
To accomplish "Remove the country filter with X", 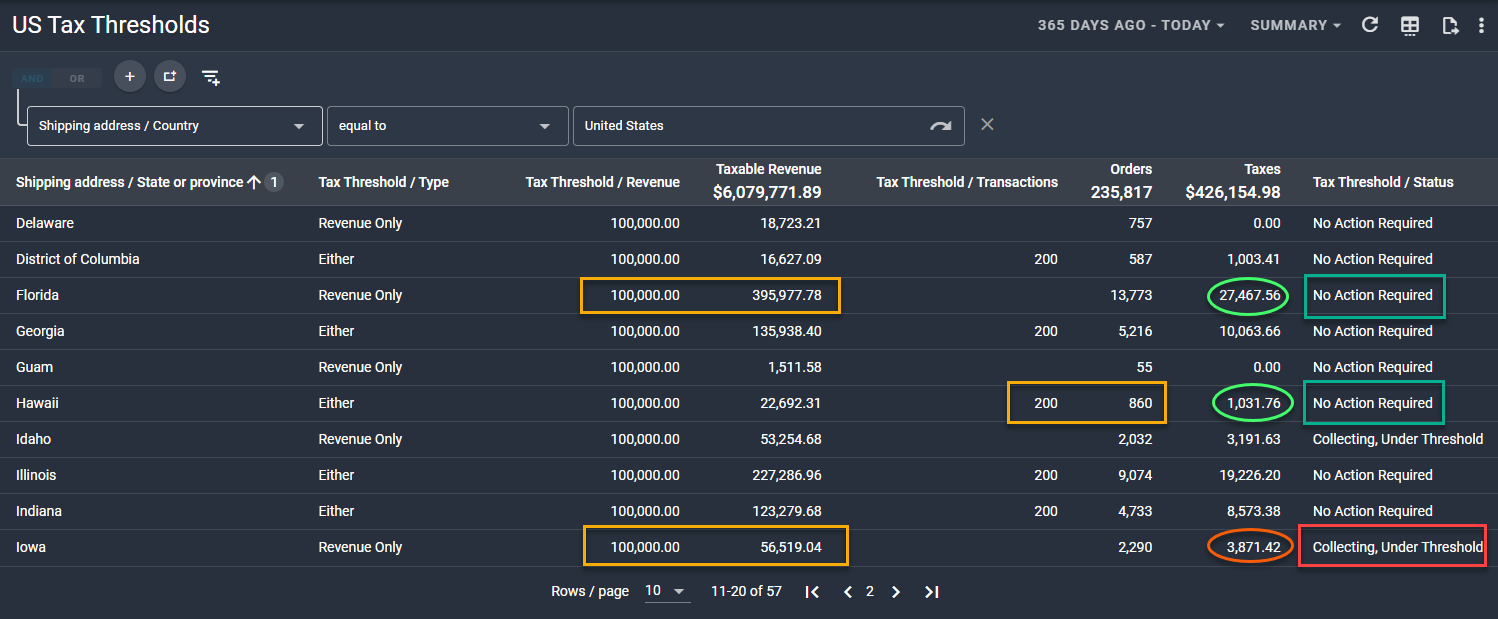I will 987,125.
